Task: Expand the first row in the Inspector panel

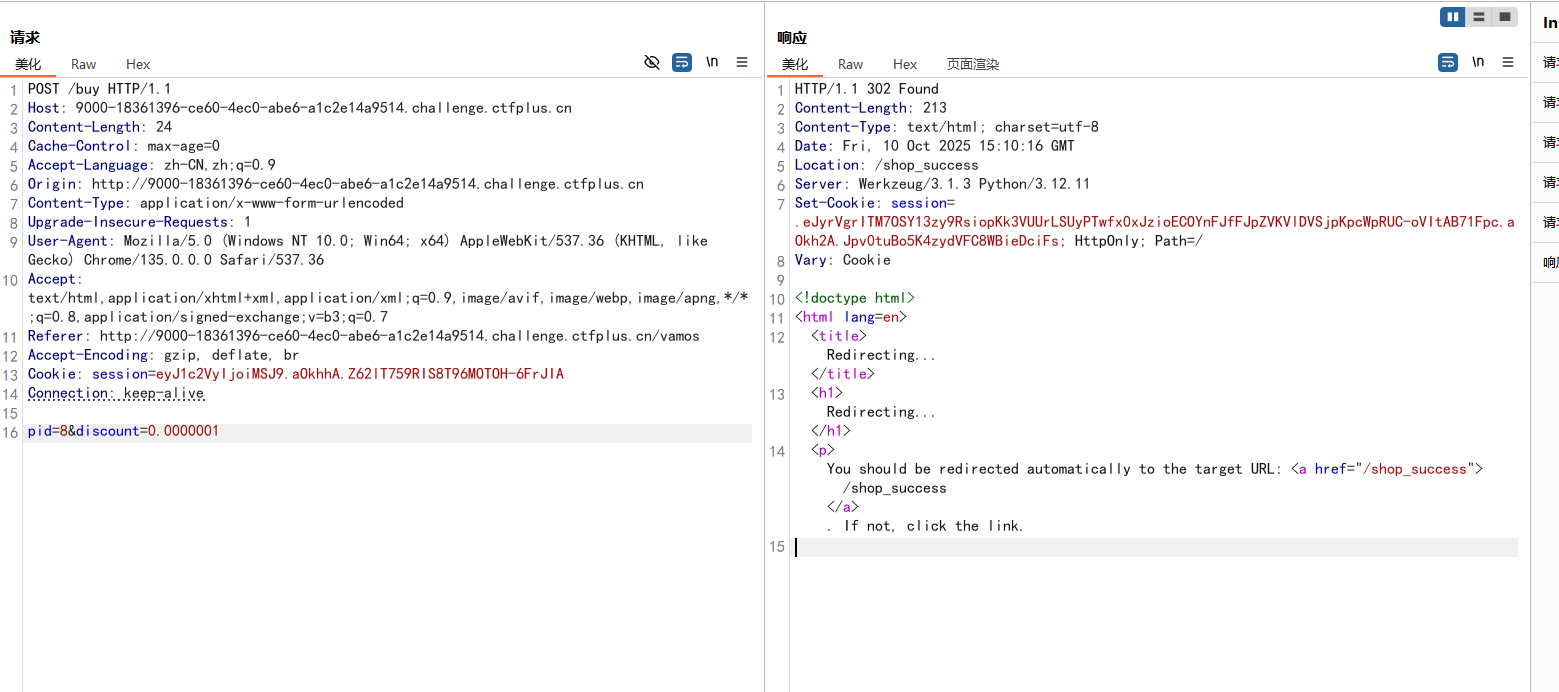Action: click(1549, 62)
